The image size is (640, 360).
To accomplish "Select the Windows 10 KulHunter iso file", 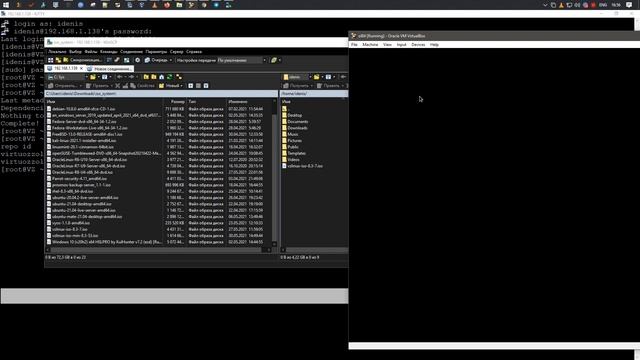I will point(104,242).
